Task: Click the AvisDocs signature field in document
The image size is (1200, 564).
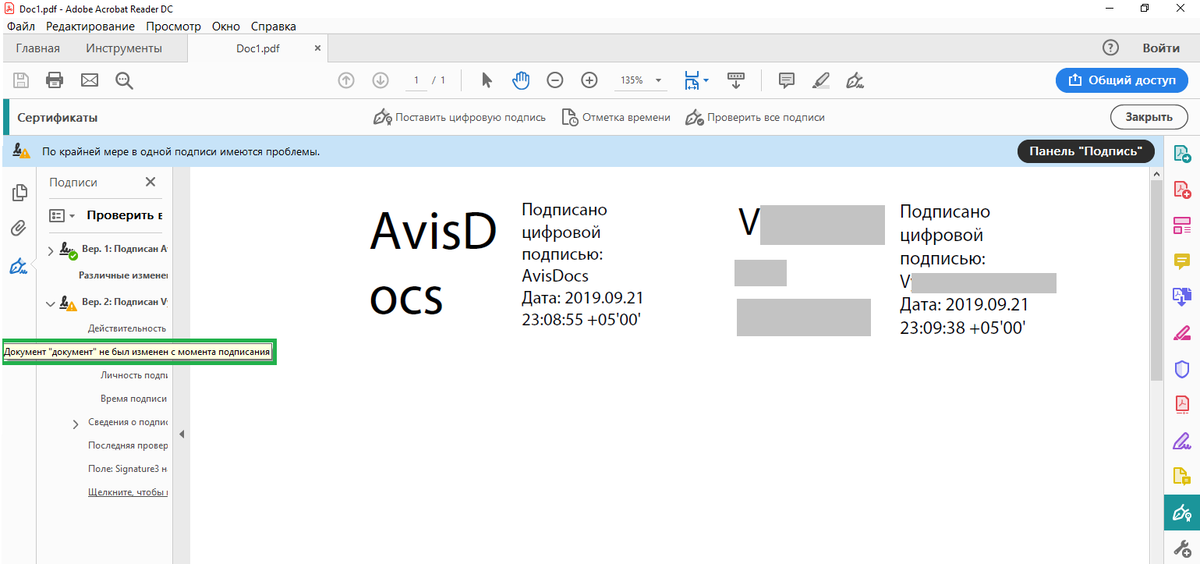Action: [x=506, y=266]
